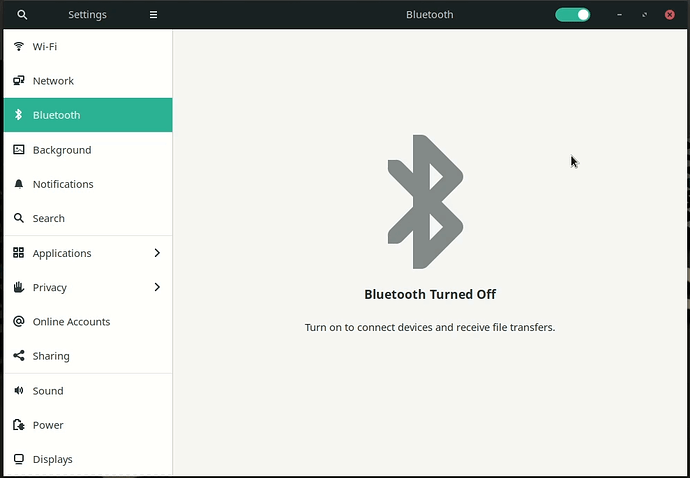This screenshot has height=478, width=690.
Task: Go to Sharing label in sidebar
Action: pos(51,356)
